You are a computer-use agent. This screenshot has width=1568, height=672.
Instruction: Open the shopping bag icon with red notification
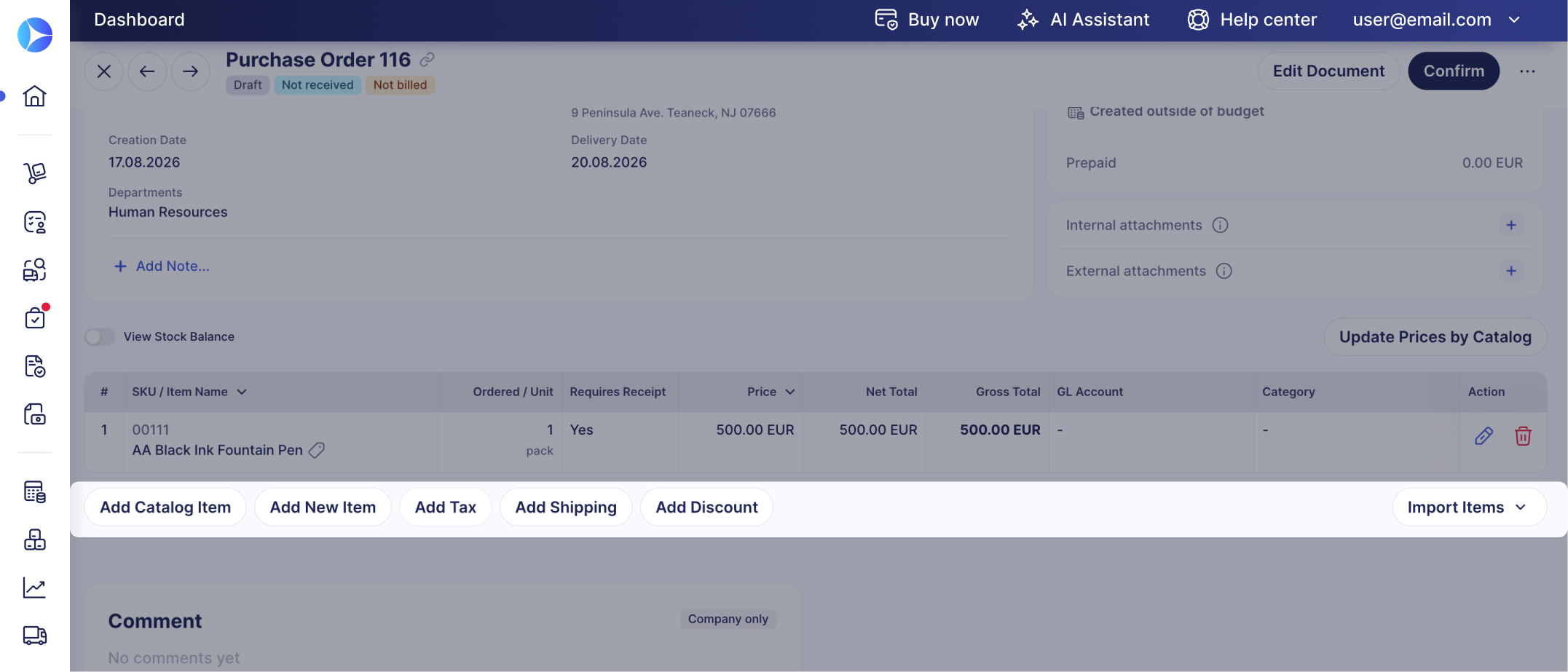tap(34, 317)
